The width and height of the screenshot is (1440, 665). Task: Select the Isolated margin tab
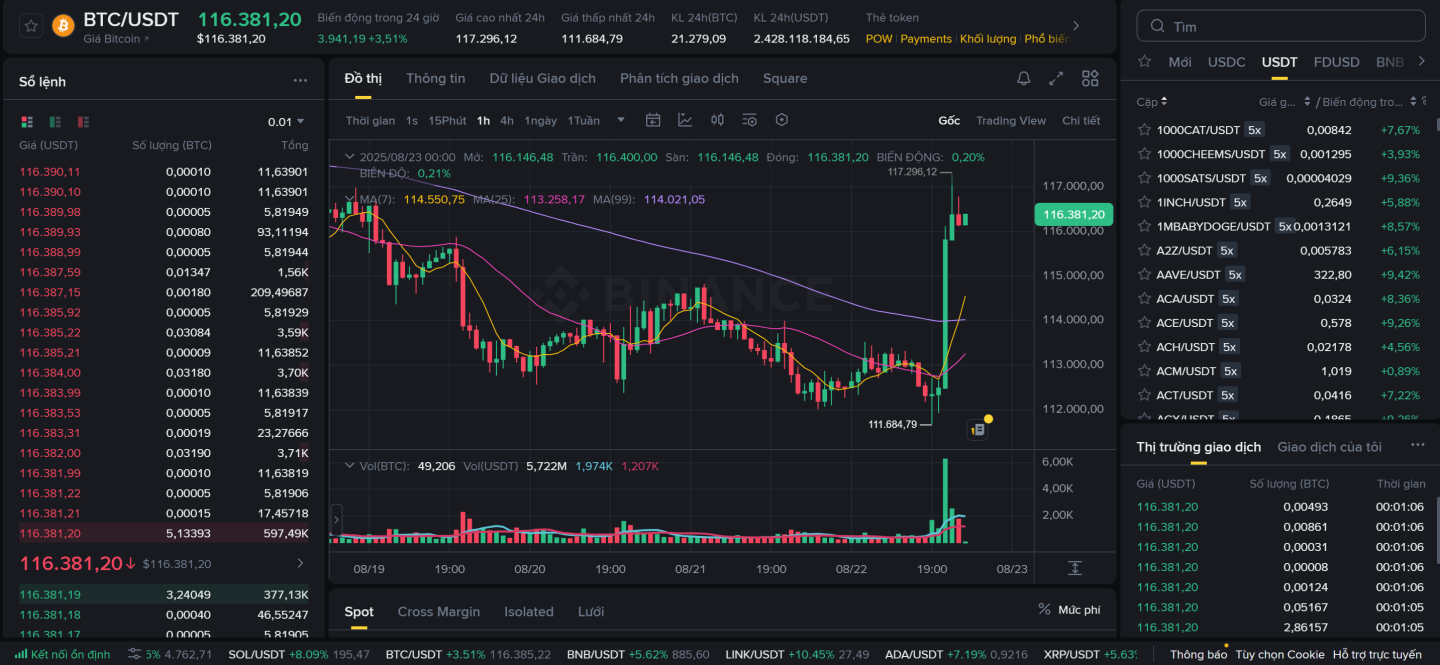pyautogui.click(x=529, y=612)
